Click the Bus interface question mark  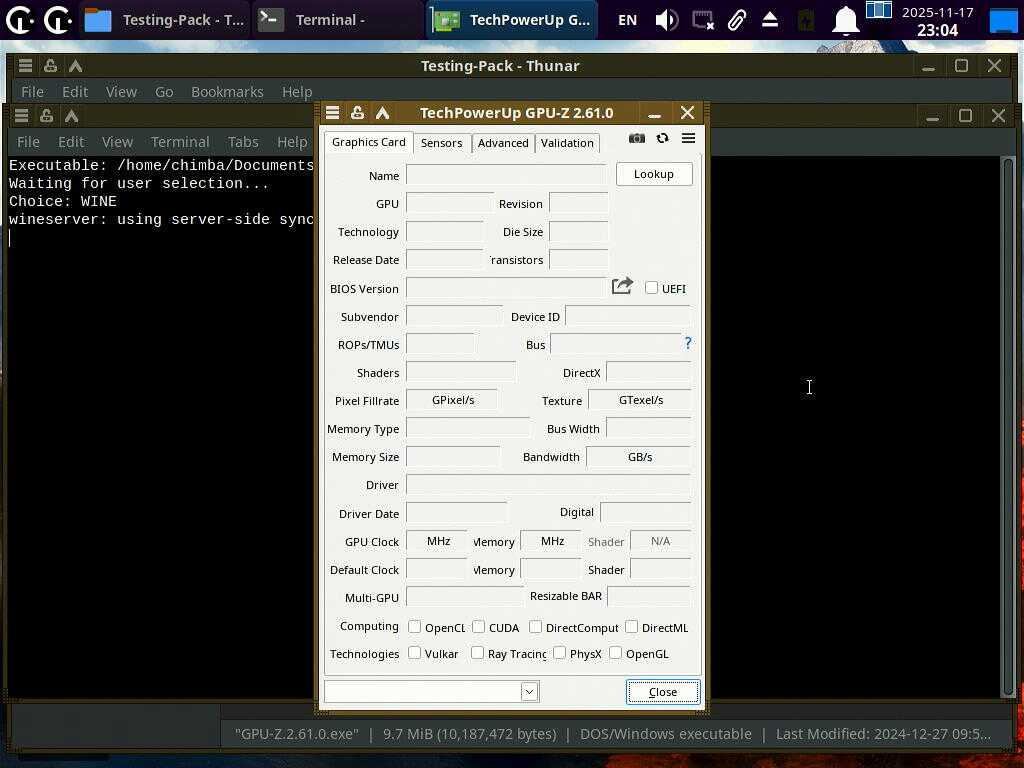point(688,343)
